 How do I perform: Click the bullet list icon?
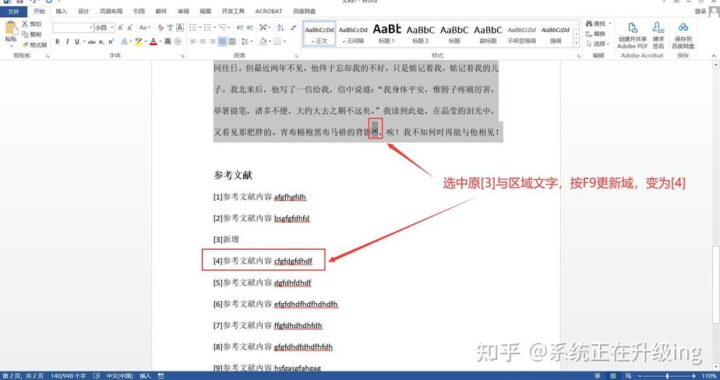click(x=194, y=28)
